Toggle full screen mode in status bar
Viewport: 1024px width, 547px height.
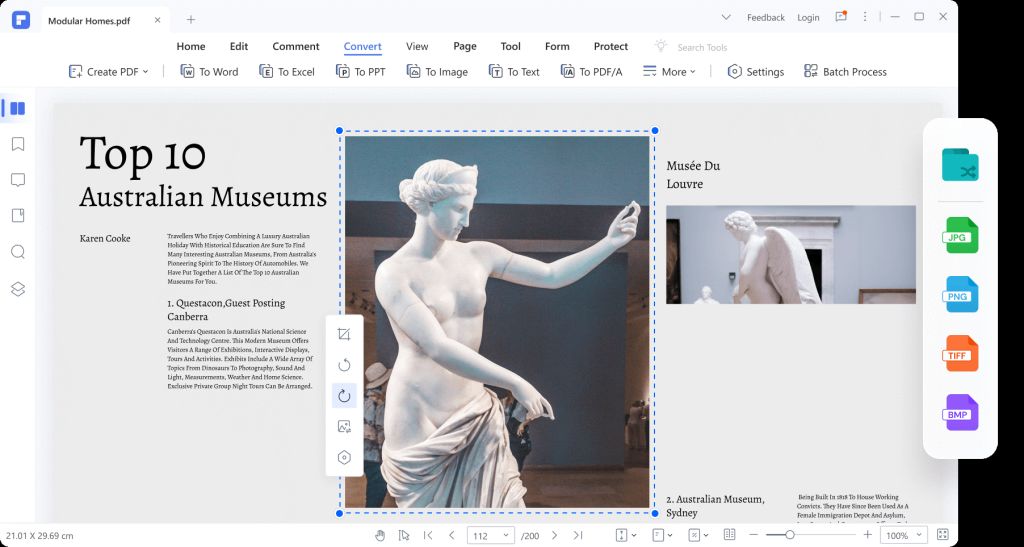[x=942, y=536]
